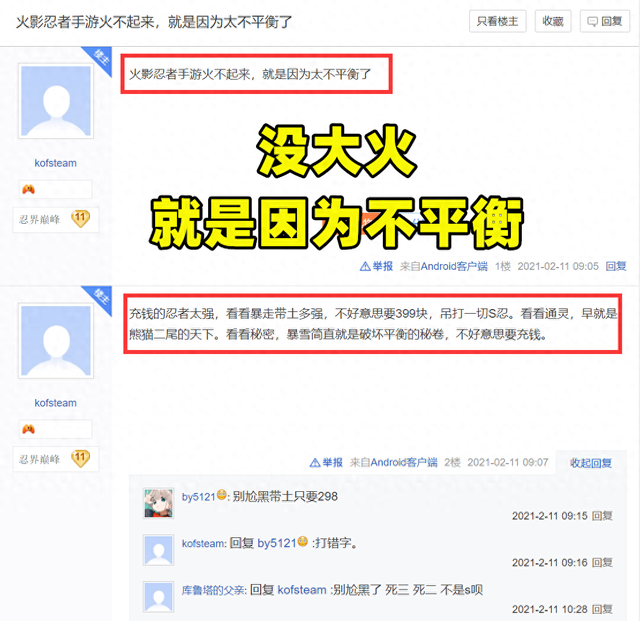Collapse replies with 收起回复
The image size is (640, 621).
591,463
